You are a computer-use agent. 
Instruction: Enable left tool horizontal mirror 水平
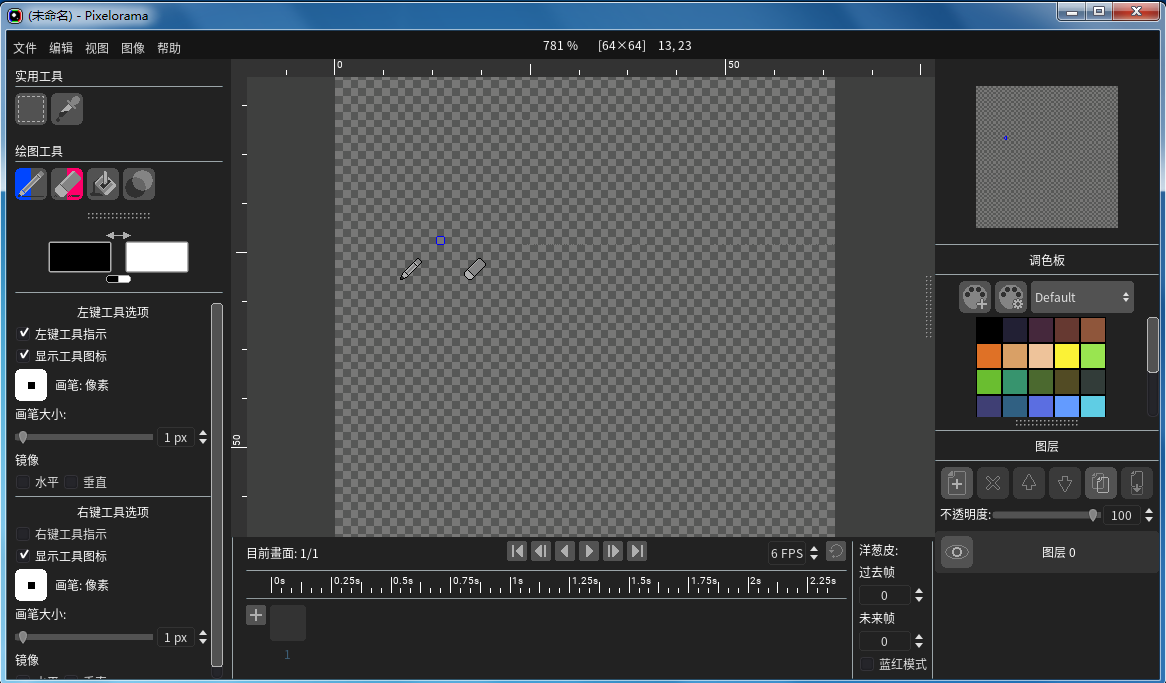pyautogui.click(x=23, y=482)
